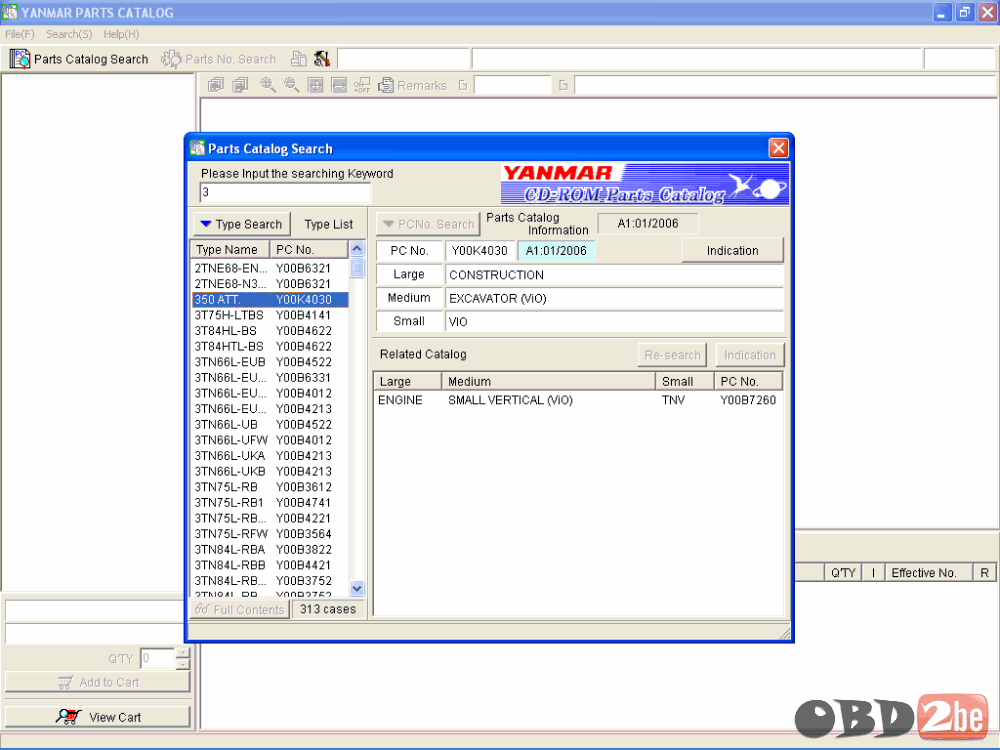Image resolution: width=1000 pixels, height=750 pixels.
Task: Select the 3T75H-LTBS row
Action: pyautogui.click(x=270, y=315)
